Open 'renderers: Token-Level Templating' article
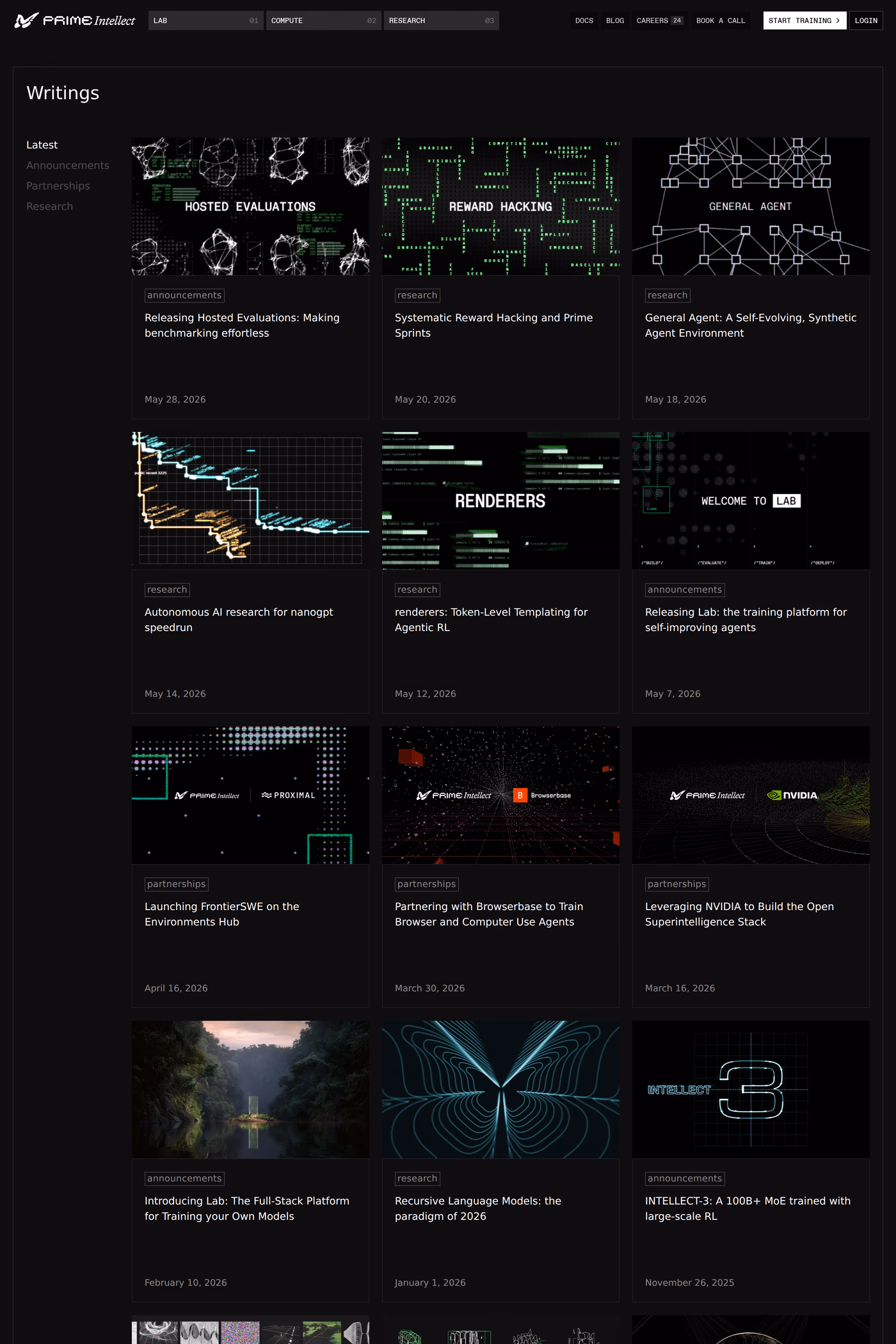Screen dimensions: 896x1344 [x=491, y=620]
